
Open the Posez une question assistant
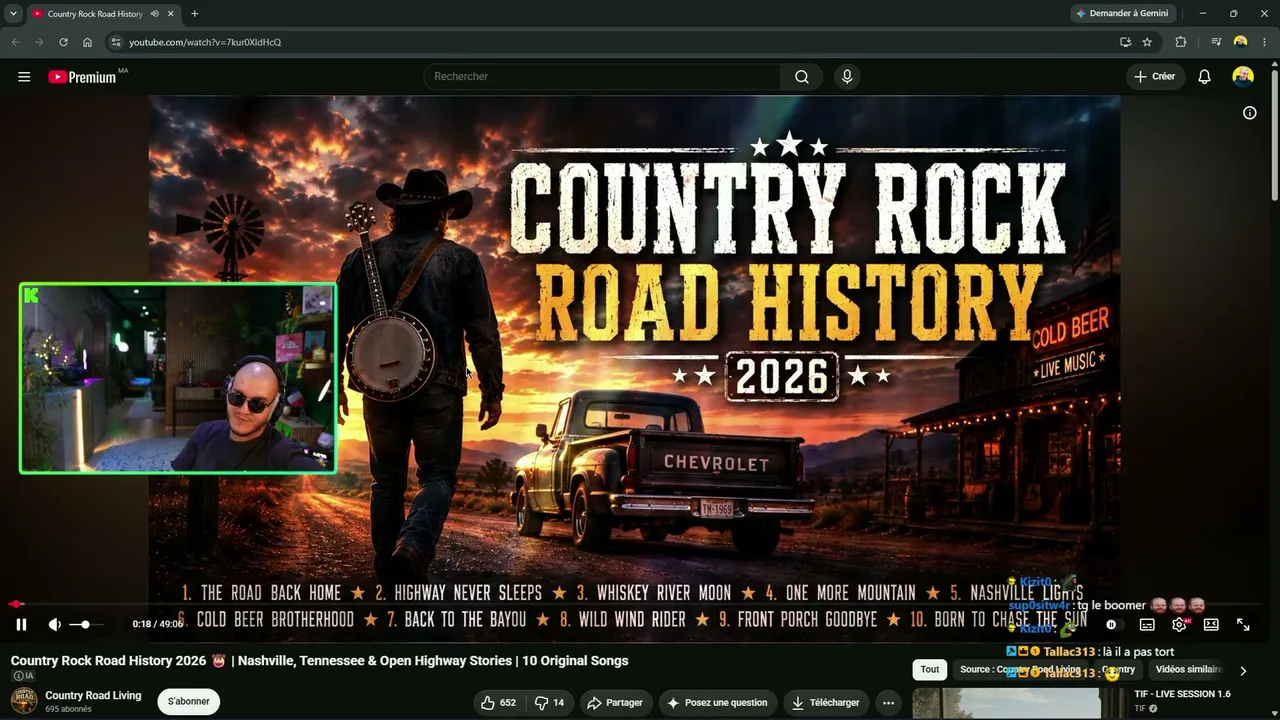pyautogui.click(x=718, y=703)
